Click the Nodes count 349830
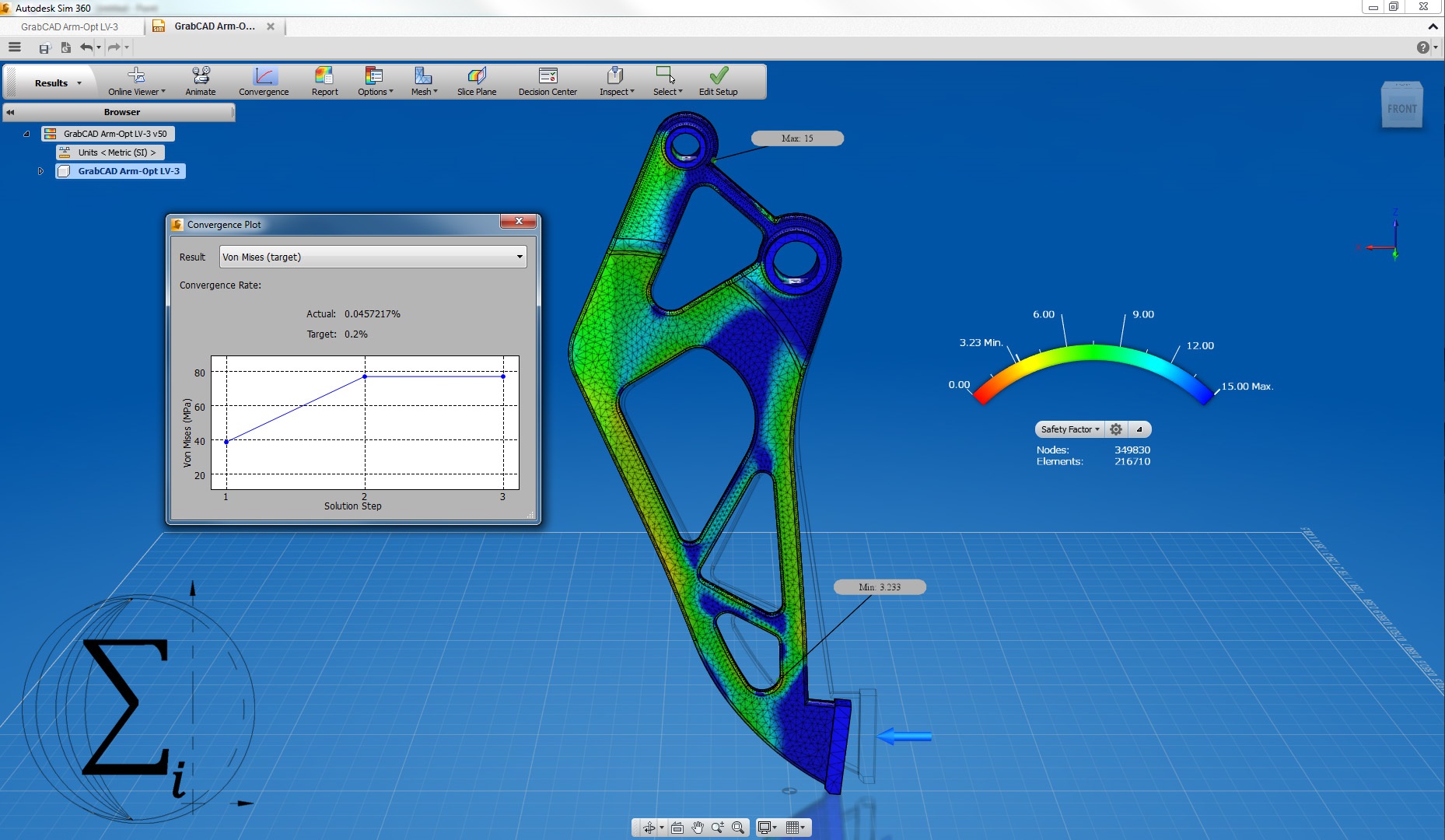The image size is (1445, 840). click(1132, 450)
